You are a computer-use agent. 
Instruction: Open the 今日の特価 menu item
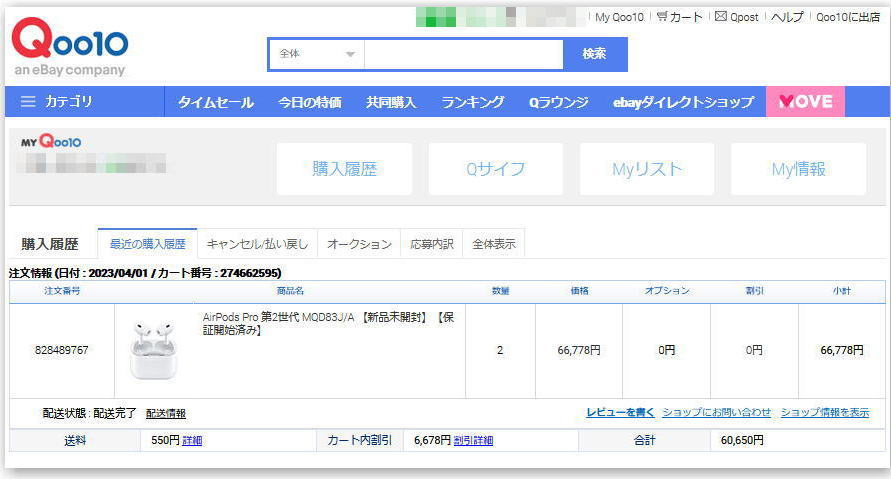click(x=310, y=102)
